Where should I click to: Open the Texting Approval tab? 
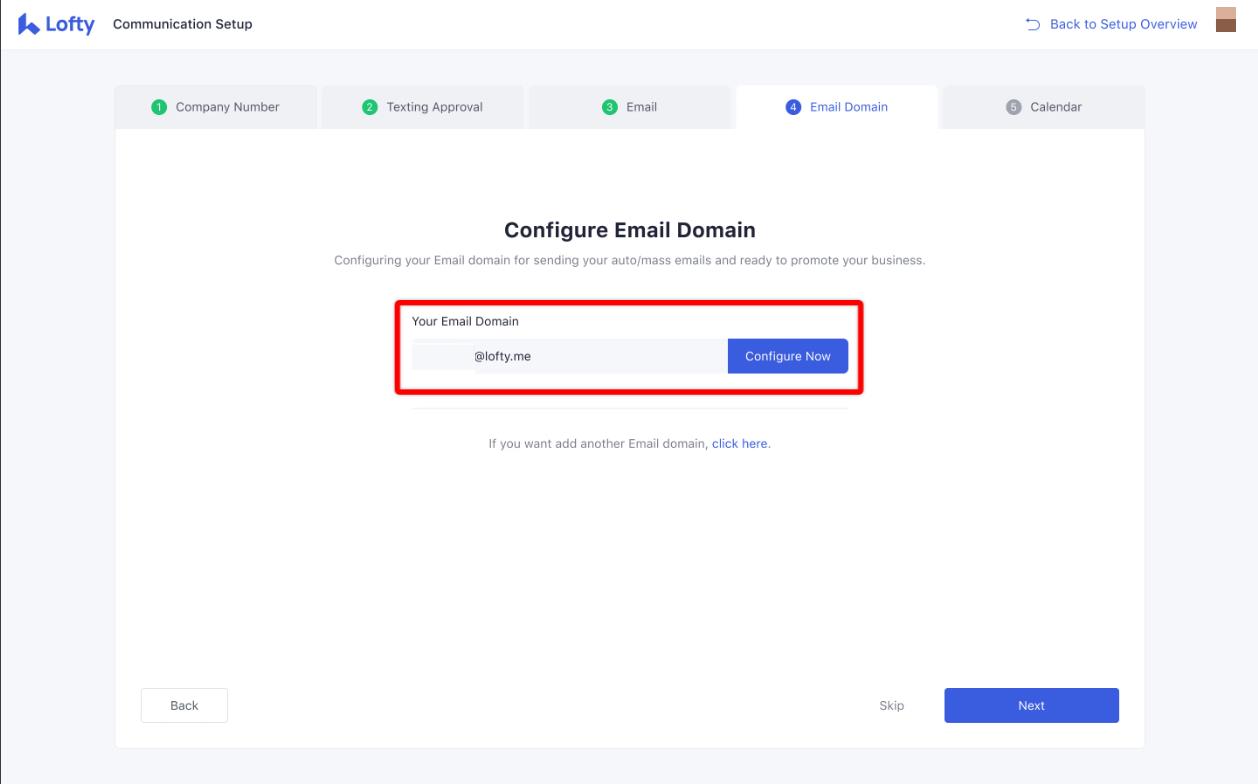[422, 107]
